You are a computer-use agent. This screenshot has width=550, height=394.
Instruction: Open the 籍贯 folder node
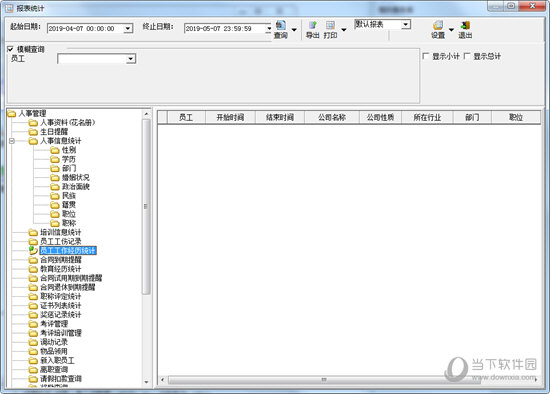(x=63, y=205)
